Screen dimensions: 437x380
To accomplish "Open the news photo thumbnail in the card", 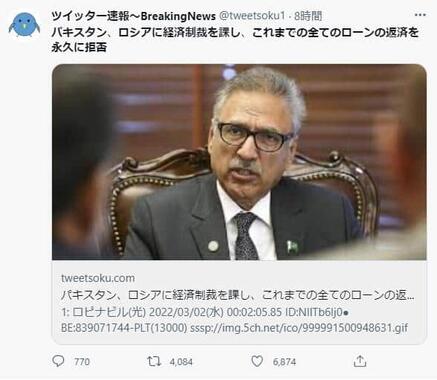I will coord(239,162).
